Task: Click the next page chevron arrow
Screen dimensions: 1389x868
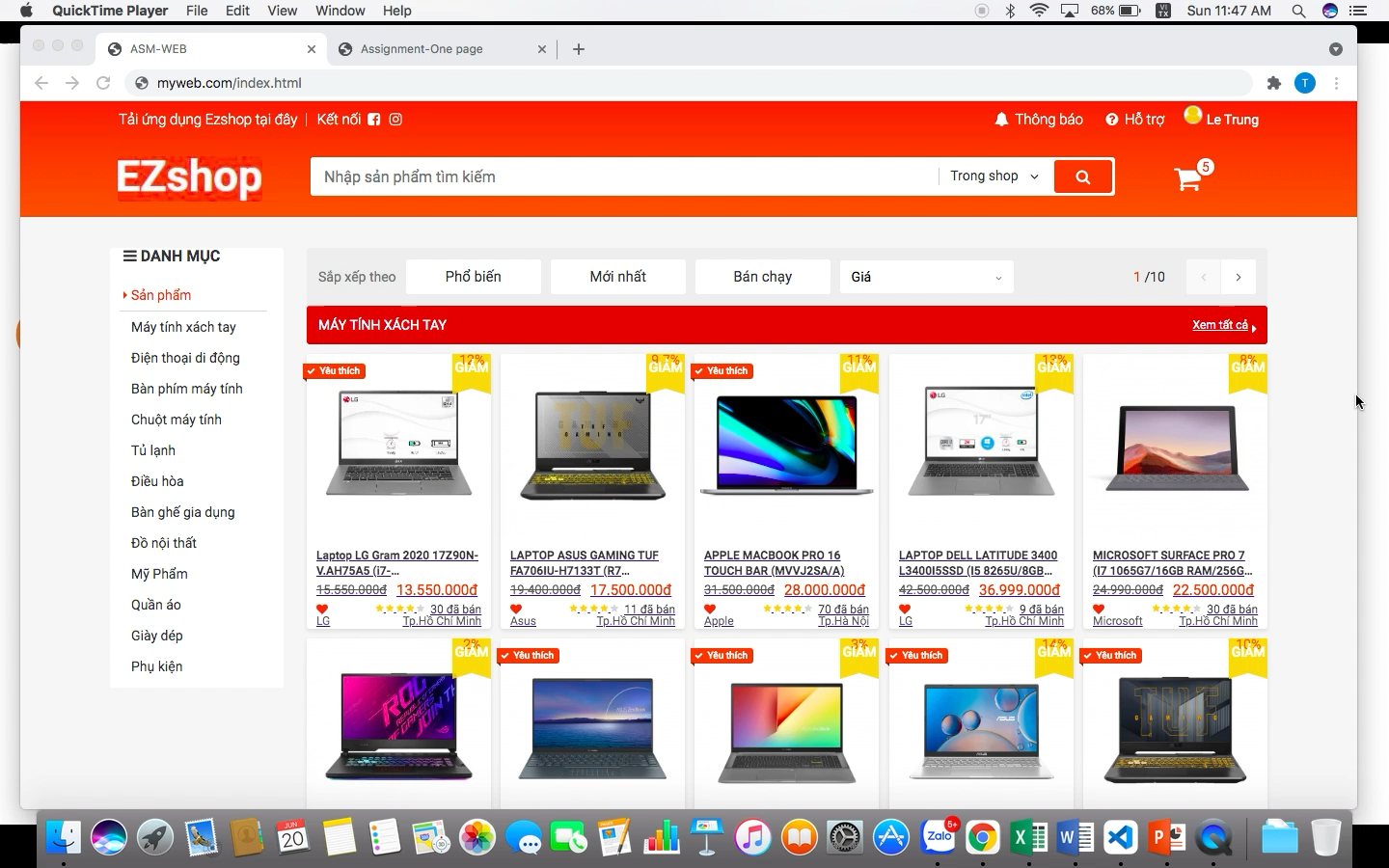Action: (1239, 277)
